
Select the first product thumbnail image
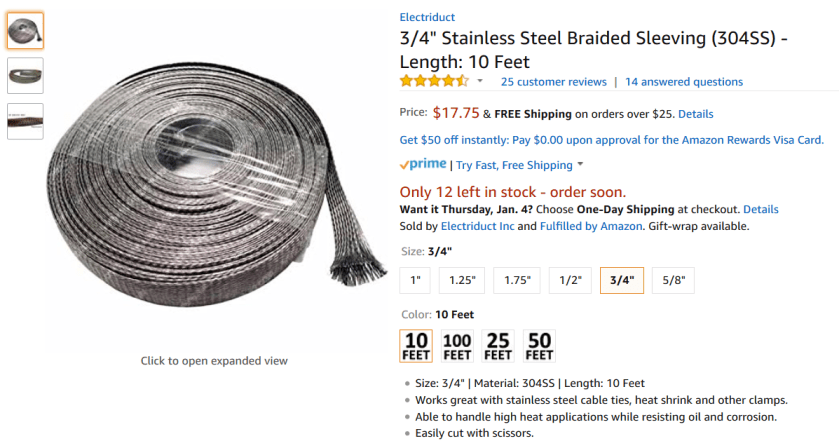pyautogui.click(x=25, y=31)
